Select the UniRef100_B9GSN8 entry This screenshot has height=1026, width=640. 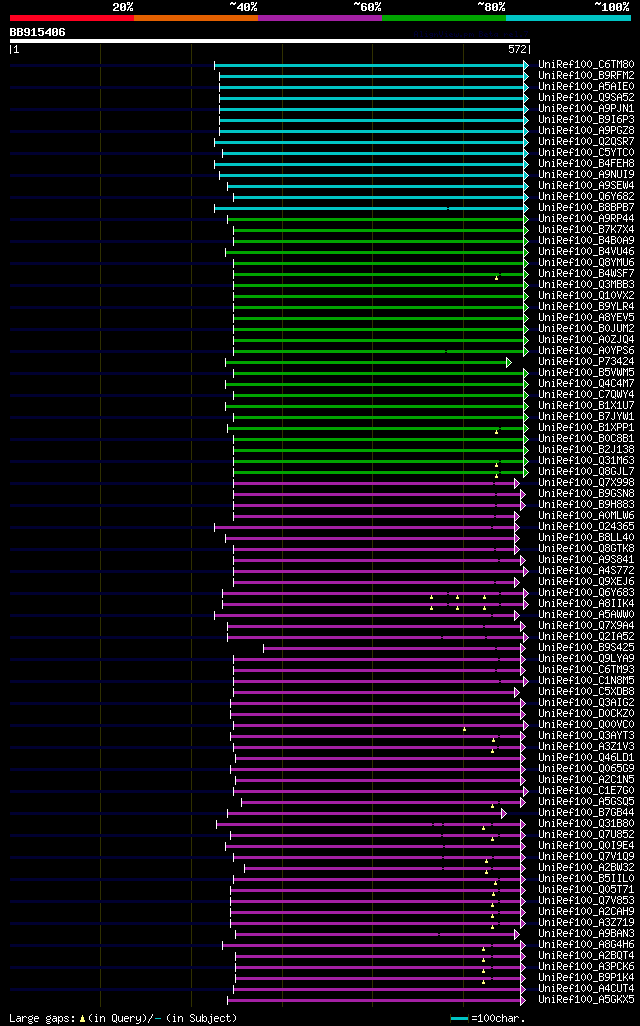tap(586, 494)
